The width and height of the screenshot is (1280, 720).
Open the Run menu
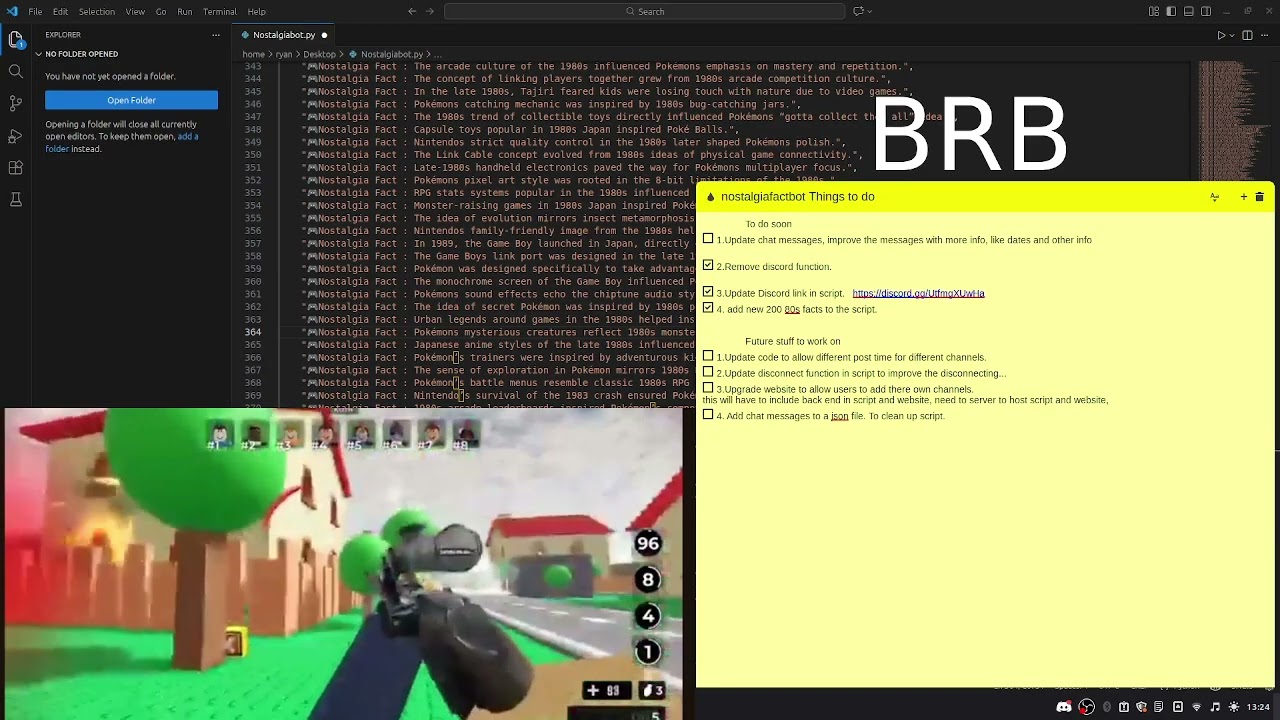(185, 11)
